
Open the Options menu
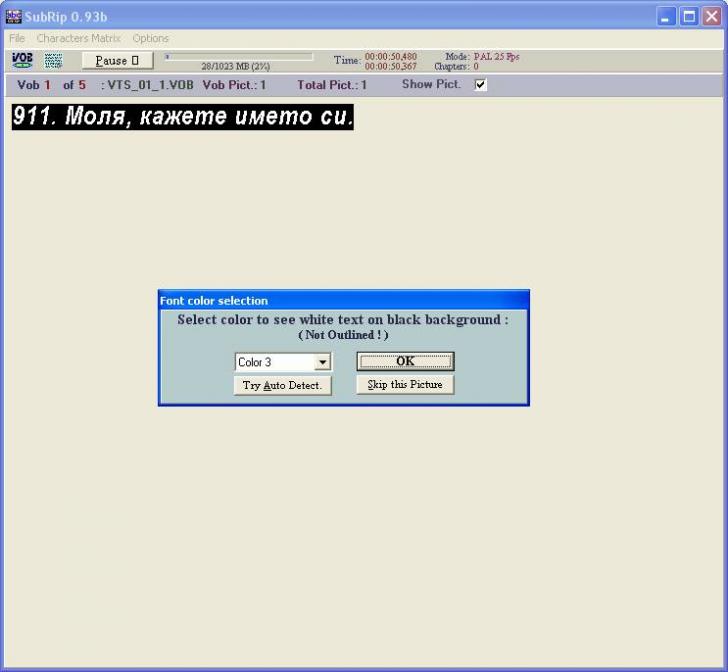point(150,38)
